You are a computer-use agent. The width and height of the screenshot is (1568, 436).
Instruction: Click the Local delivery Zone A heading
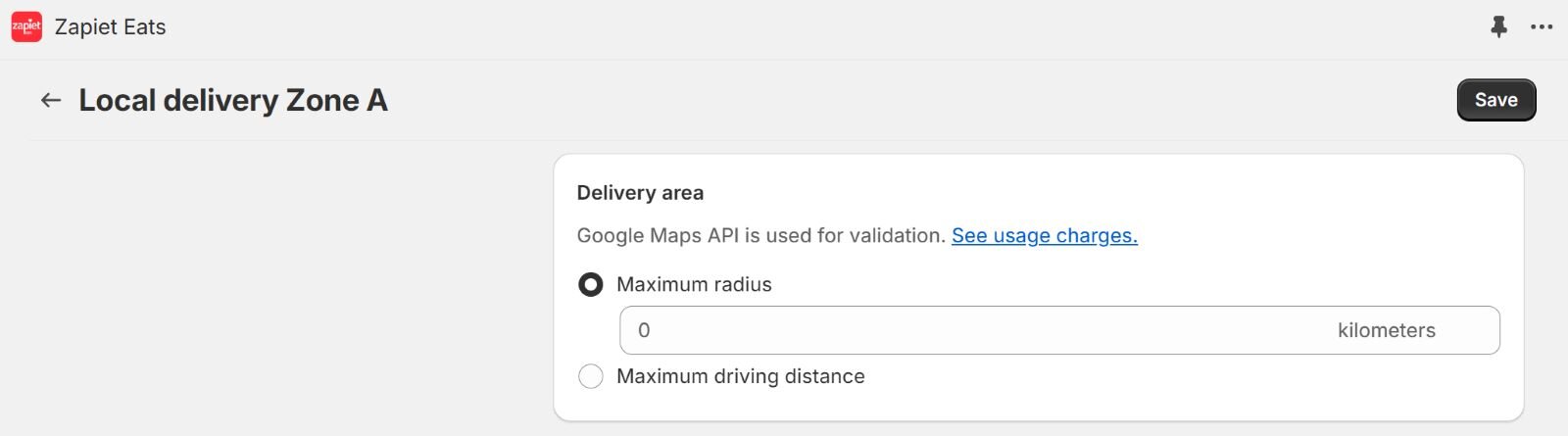pyautogui.click(x=233, y=100)
